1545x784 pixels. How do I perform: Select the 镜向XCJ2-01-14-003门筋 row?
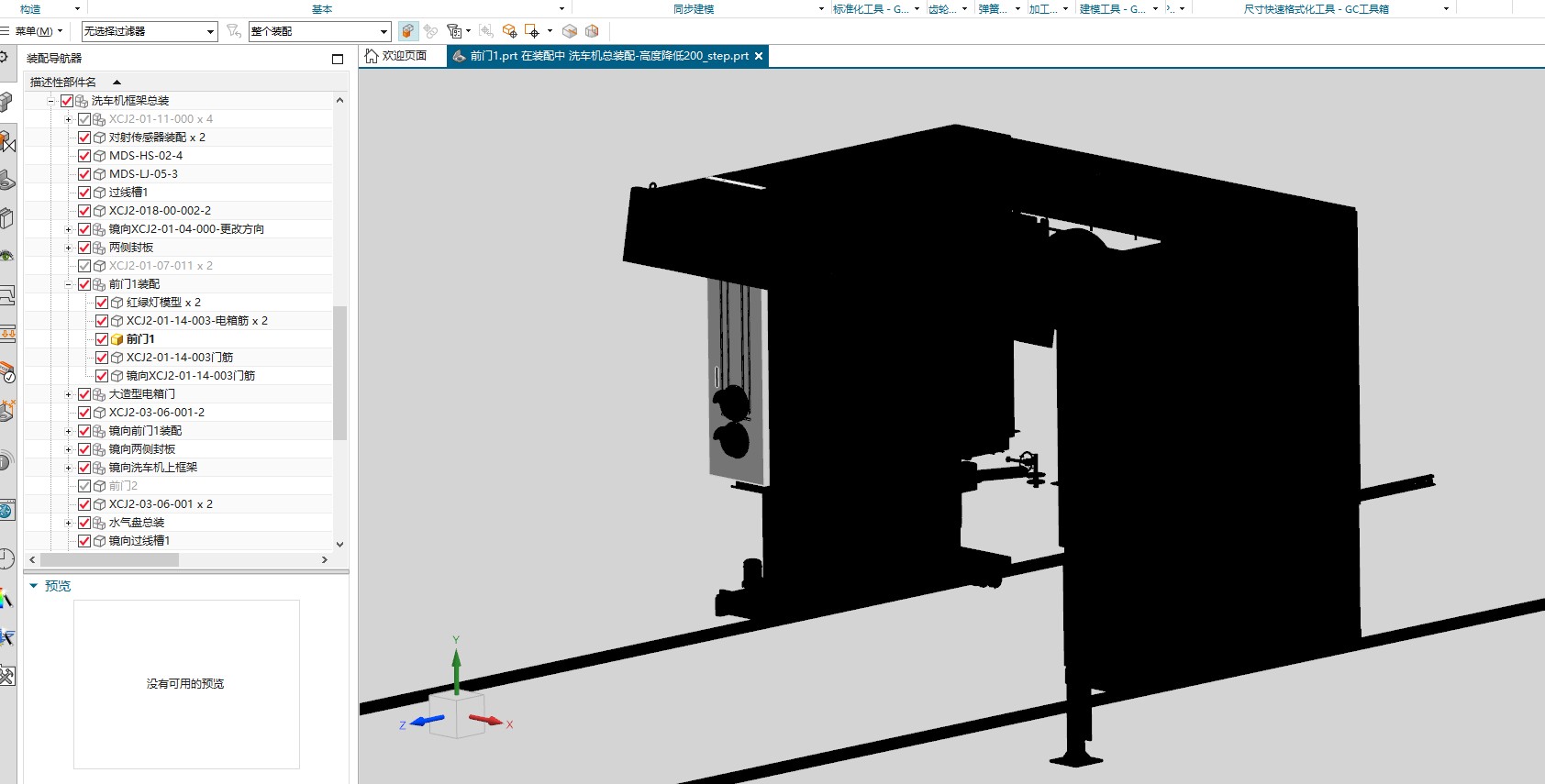click(x=191, y=376)
